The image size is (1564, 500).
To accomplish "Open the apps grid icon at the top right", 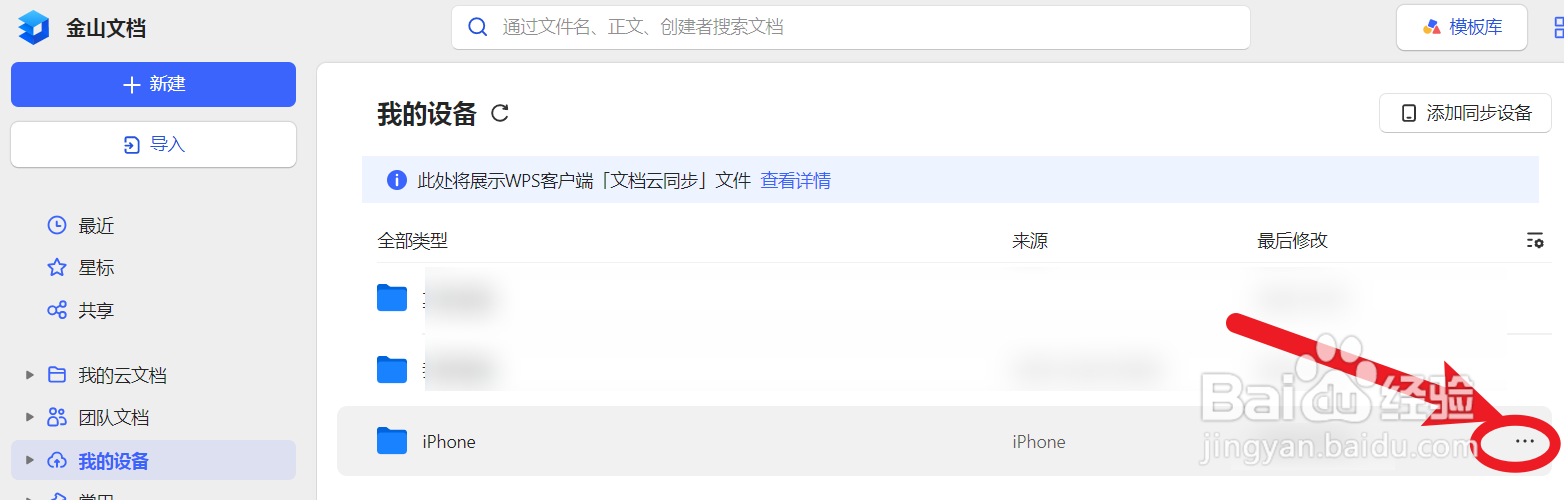I will coord(1559,27).
